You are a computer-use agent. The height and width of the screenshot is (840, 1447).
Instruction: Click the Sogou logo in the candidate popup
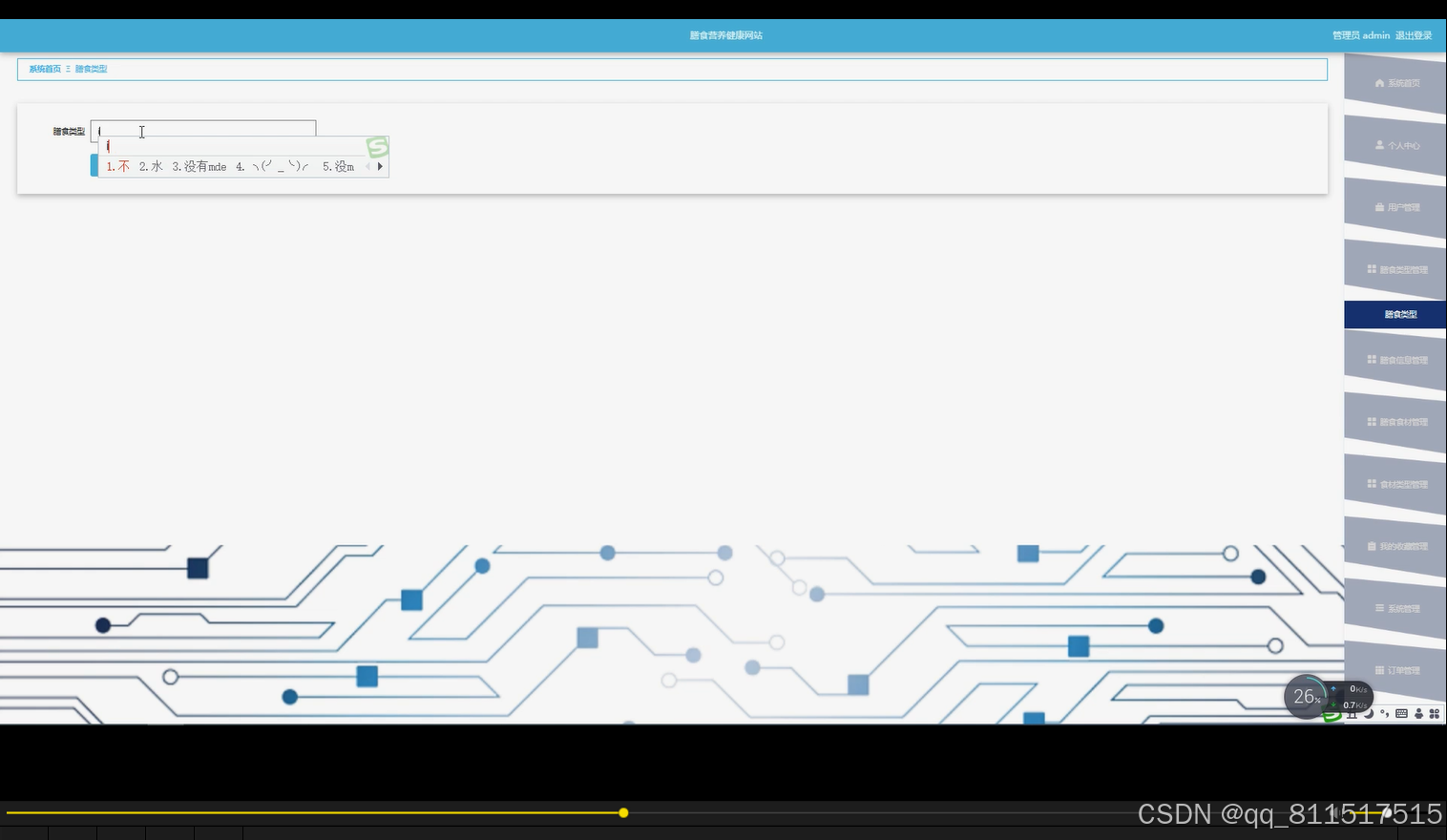[x=378, y=147]
